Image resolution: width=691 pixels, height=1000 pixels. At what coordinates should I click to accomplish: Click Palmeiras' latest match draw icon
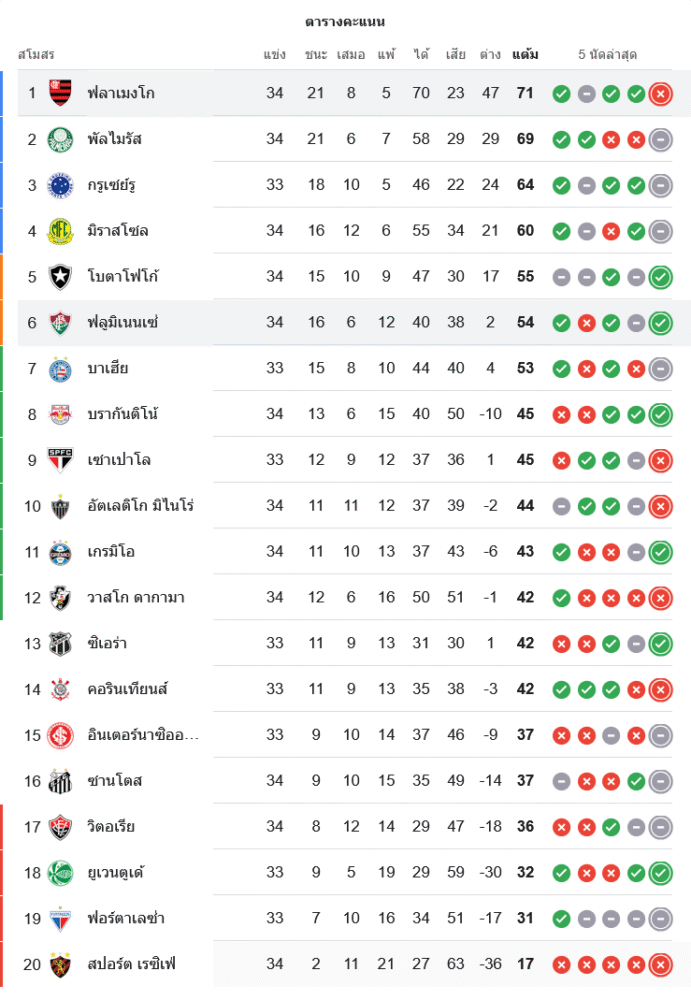click(x=660, y=140)
